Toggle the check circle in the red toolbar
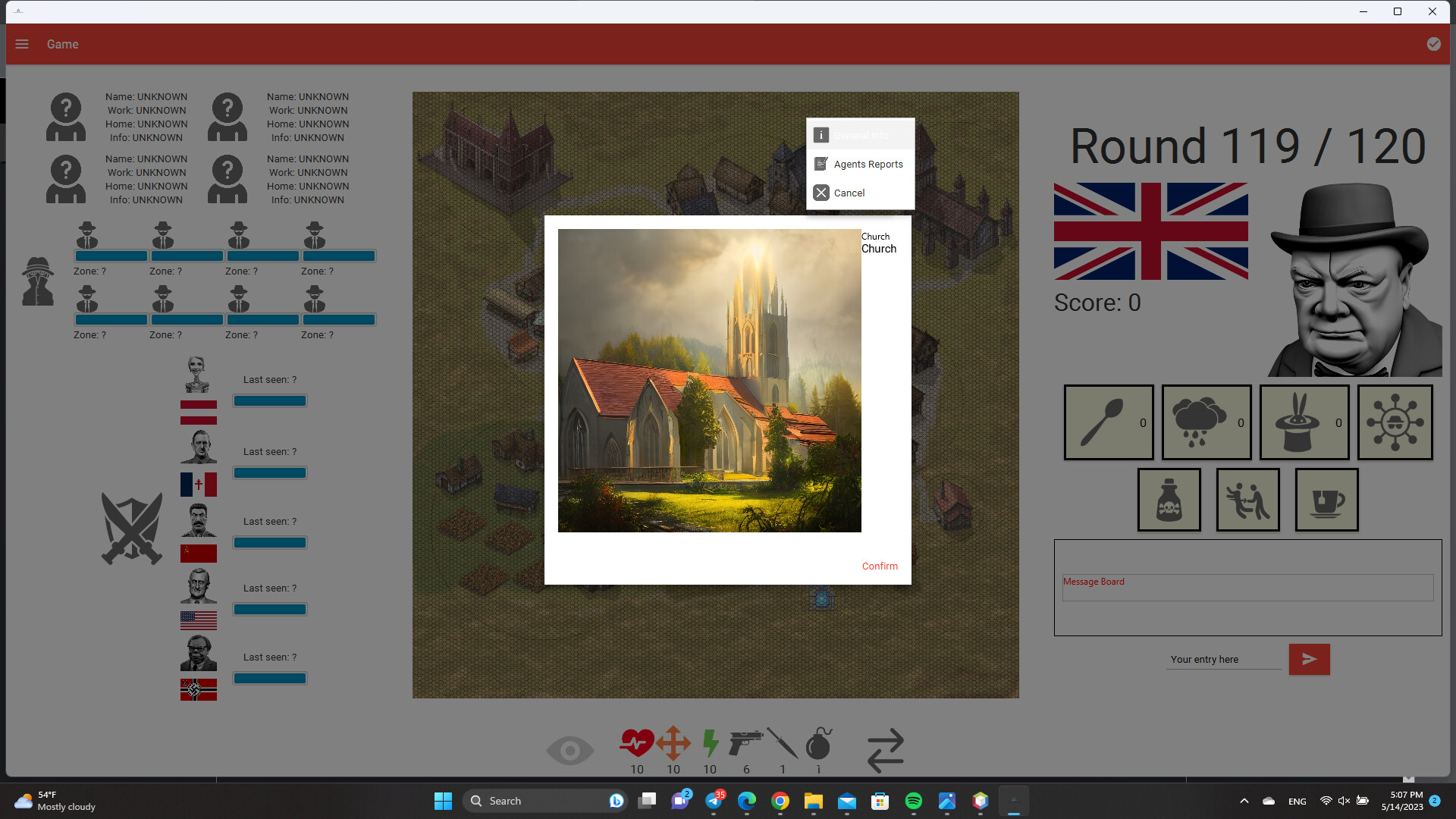Screen dimensions: 1456x819 click(1433, 44)
